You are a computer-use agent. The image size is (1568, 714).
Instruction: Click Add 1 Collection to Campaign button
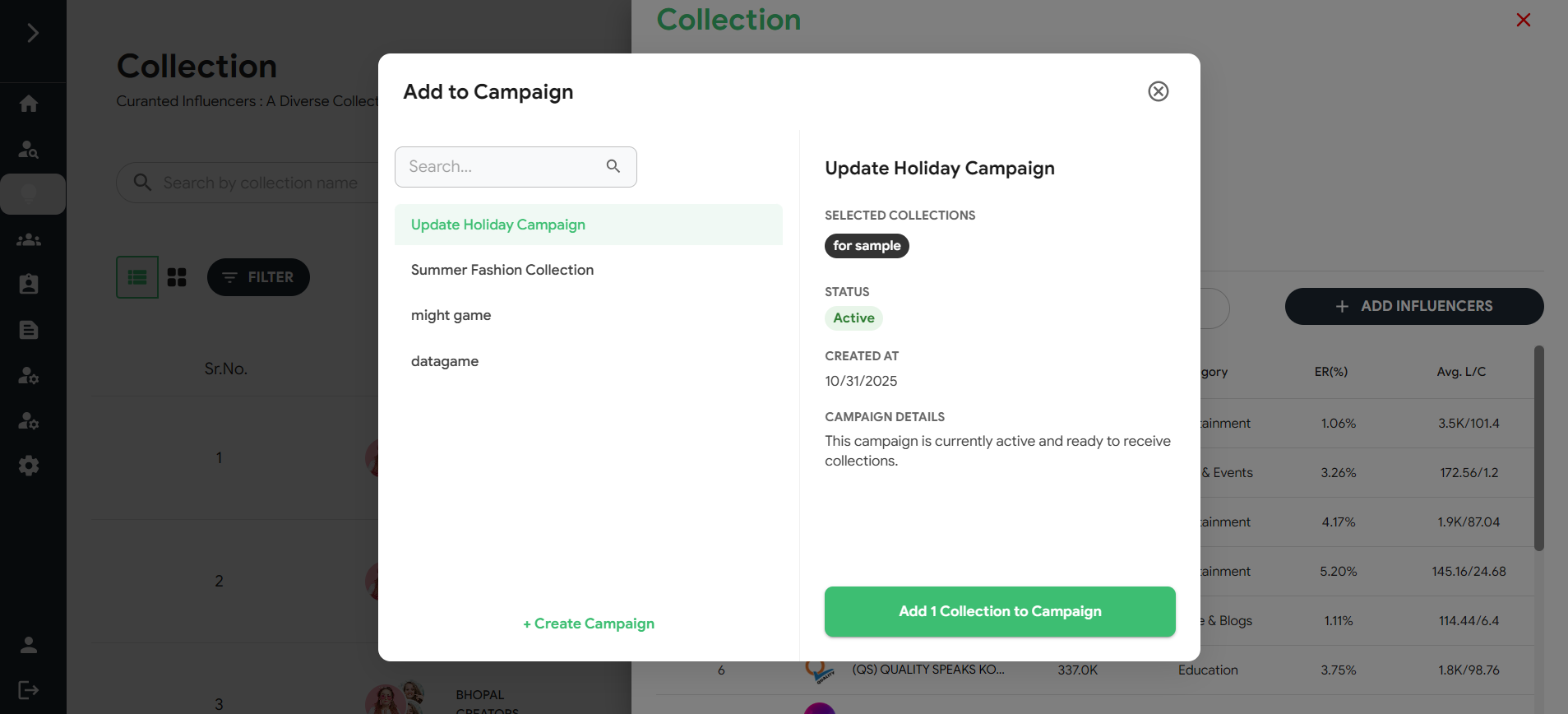click(x=1000, y=611)
